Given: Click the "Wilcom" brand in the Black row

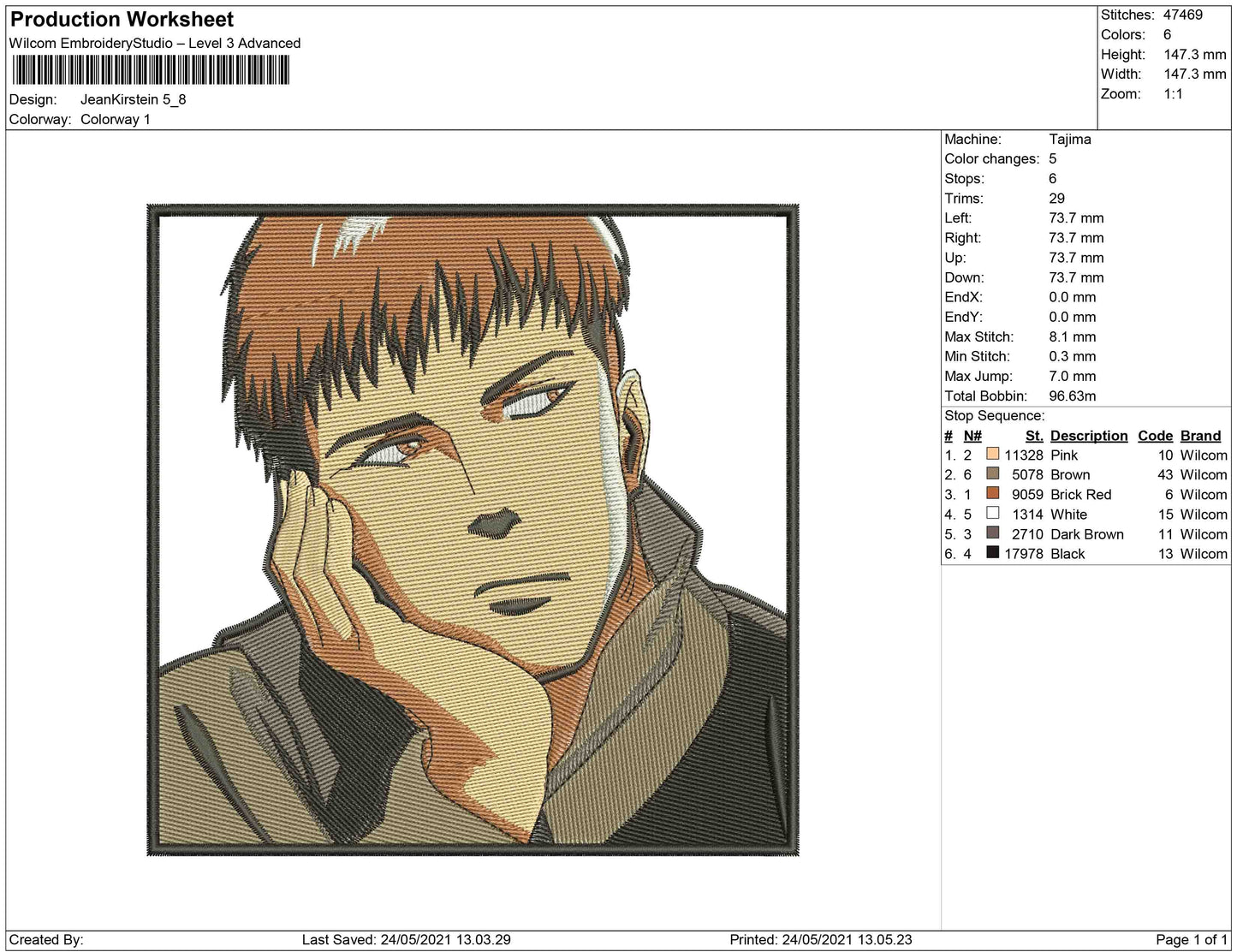Looking at the screenshot, I should (1204, 554).
